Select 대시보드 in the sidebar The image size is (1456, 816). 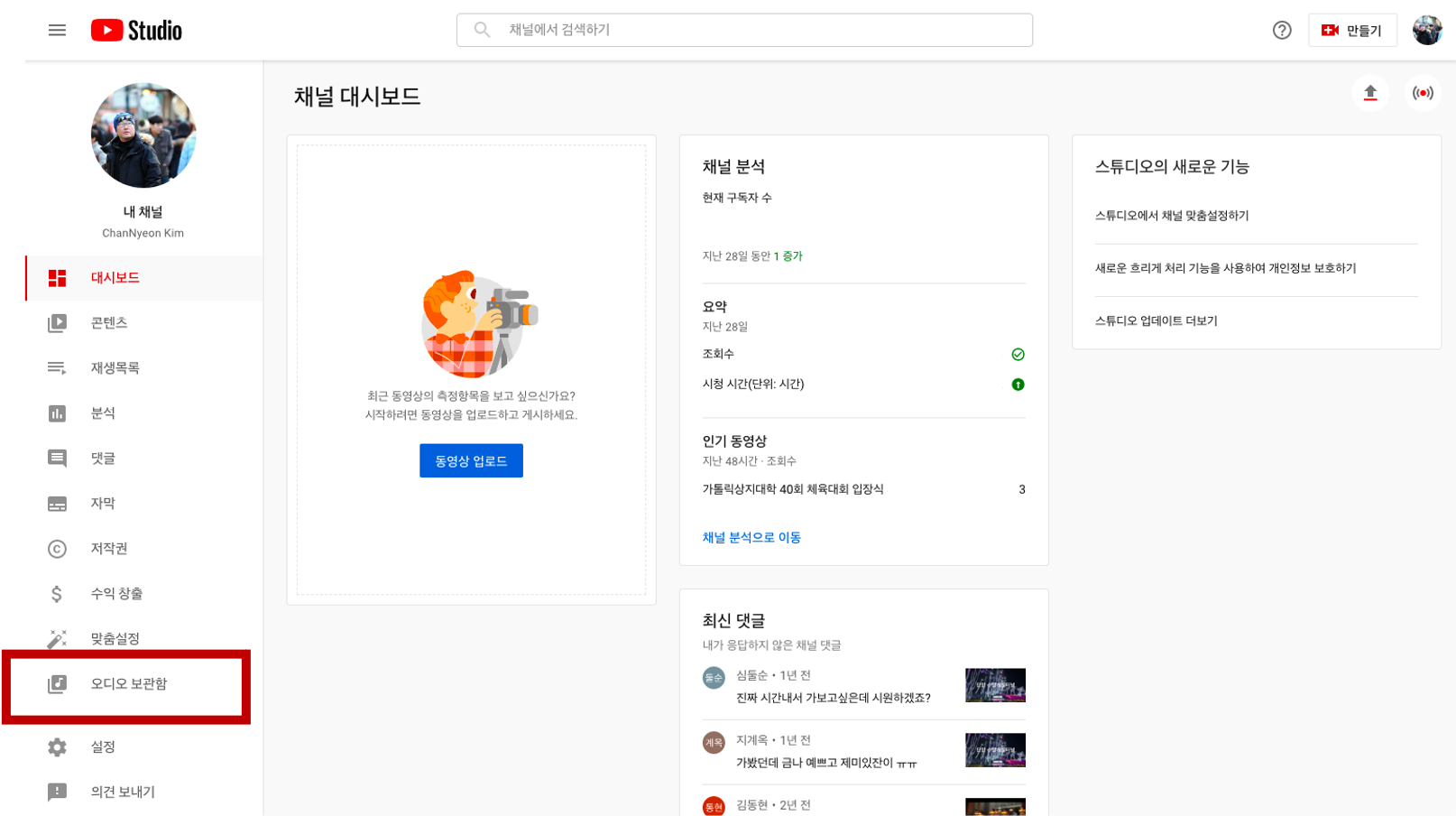(x=144, y=278)
